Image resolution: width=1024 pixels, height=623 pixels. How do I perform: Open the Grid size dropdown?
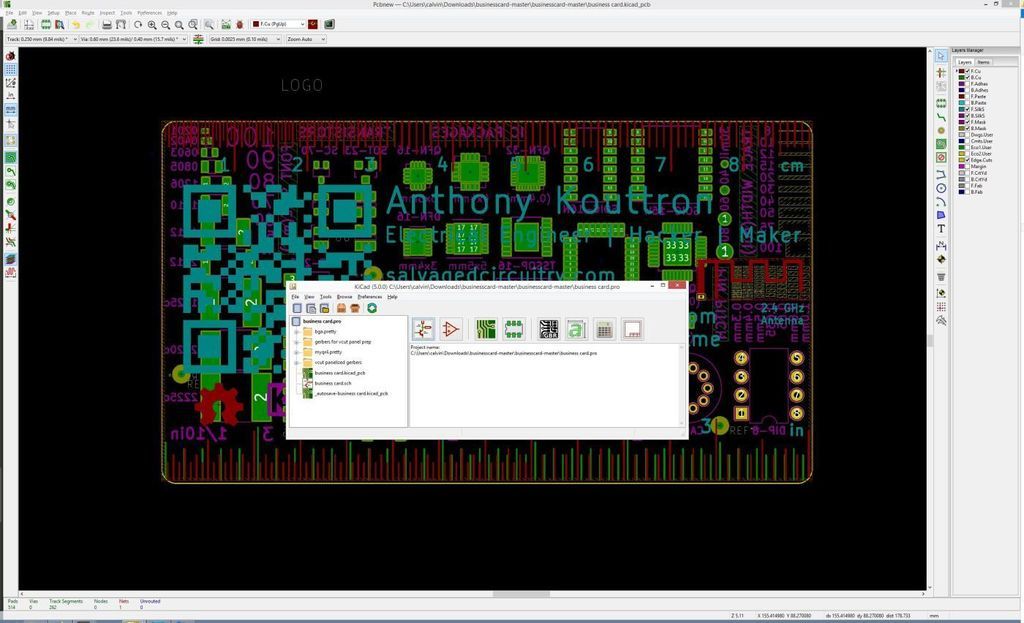point(278,39)
